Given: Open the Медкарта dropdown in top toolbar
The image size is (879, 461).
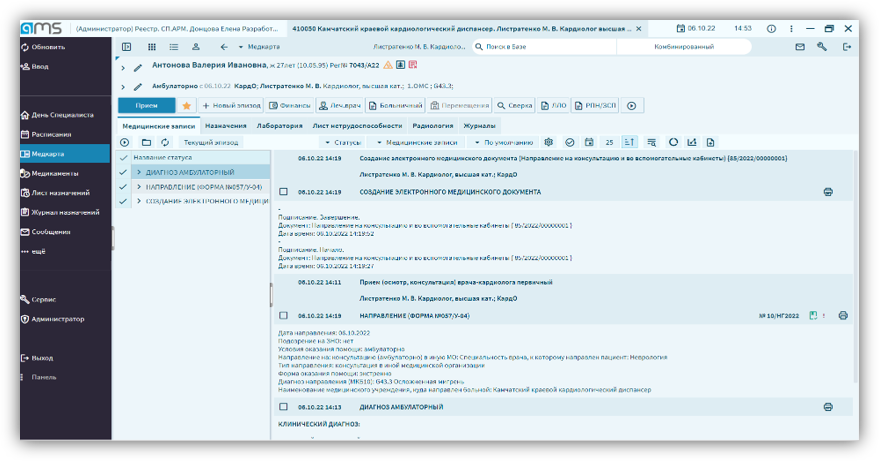Looking at the screenshot, I should pos(259,47).
